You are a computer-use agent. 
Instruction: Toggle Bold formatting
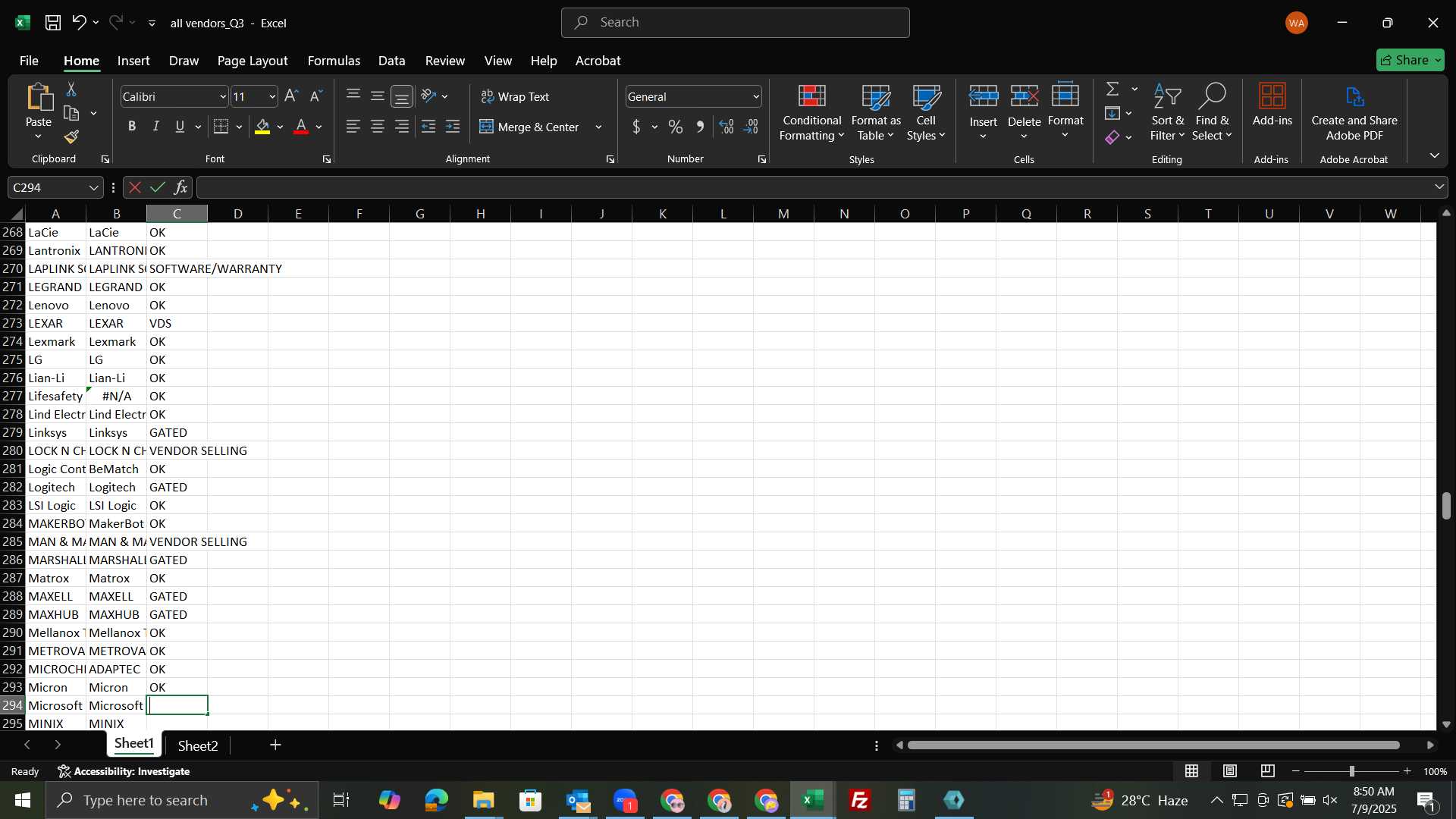point(132,127)
